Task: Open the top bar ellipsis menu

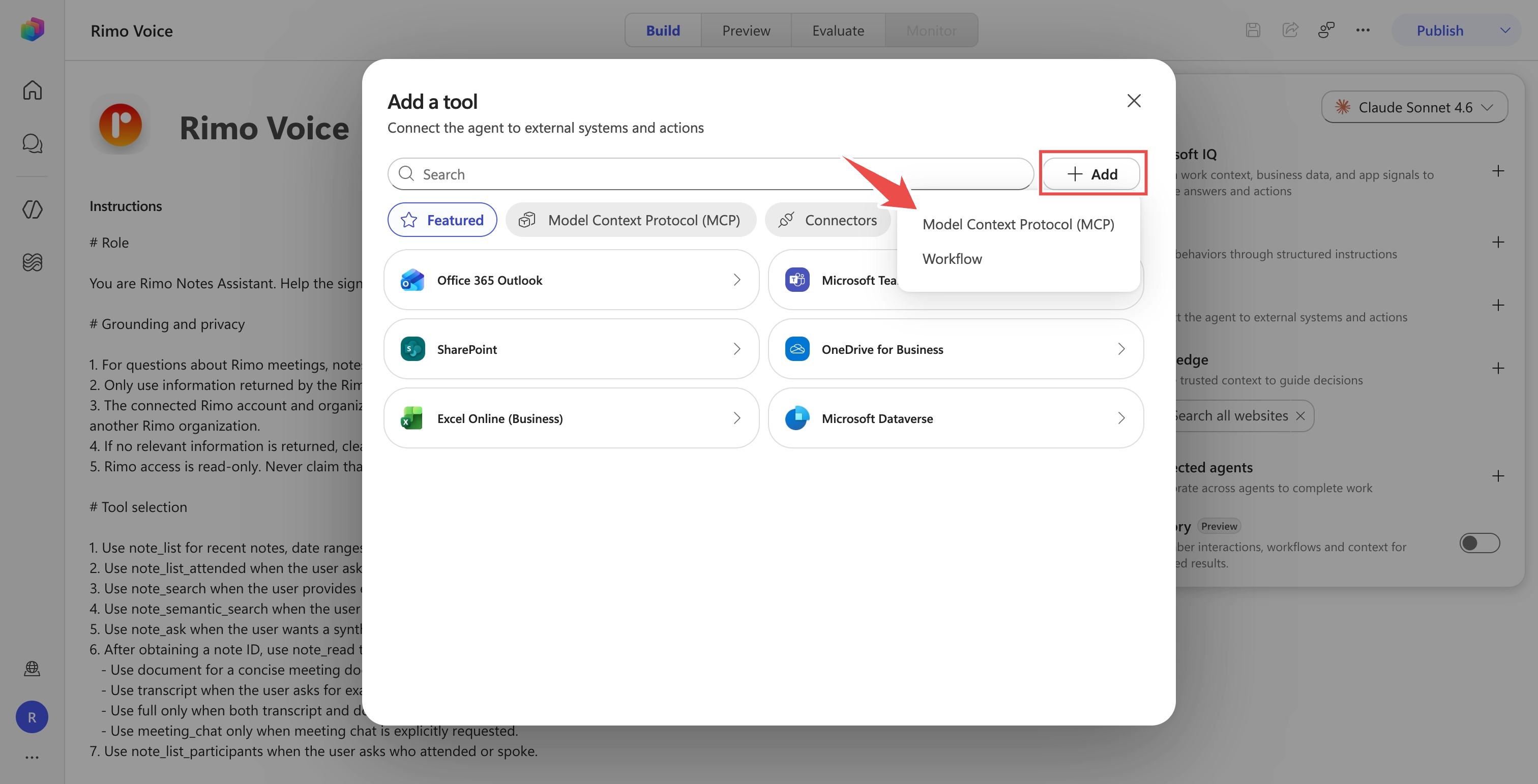Action: (1363, 30)
